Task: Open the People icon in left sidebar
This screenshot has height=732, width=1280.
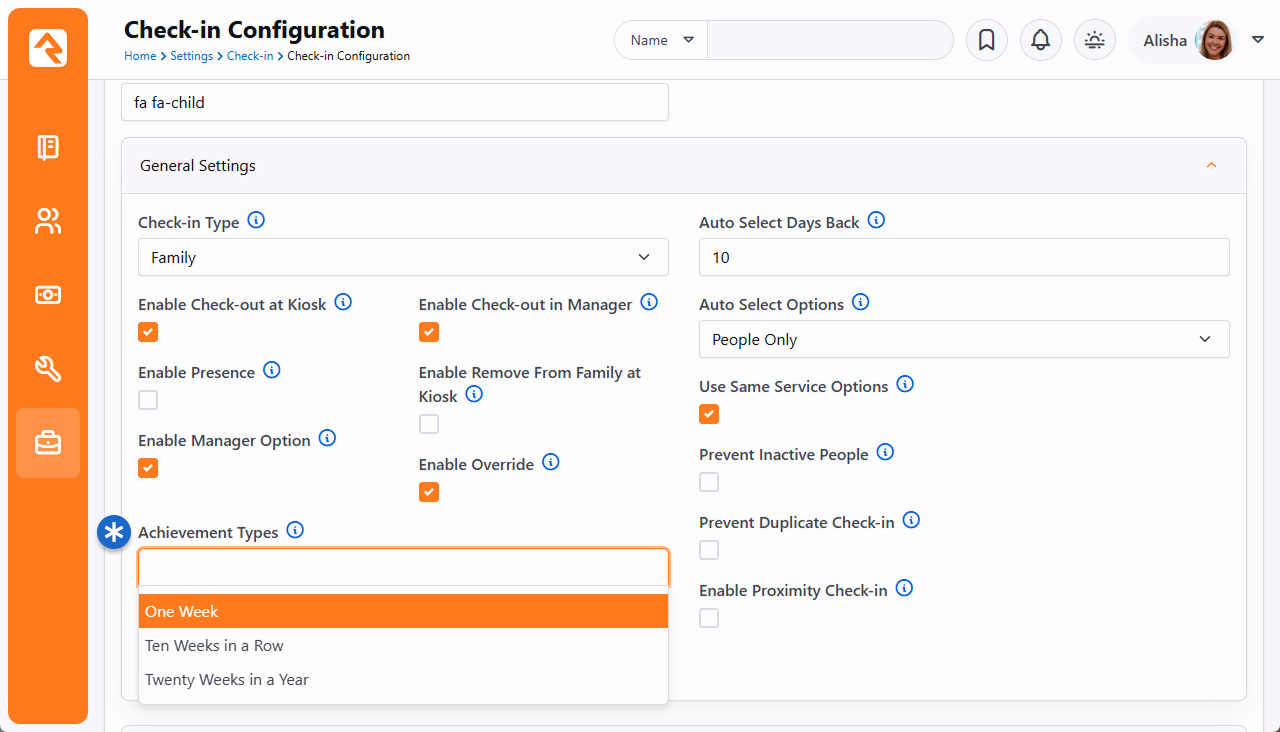Action: pyautogui.click(x=48, y=221)
